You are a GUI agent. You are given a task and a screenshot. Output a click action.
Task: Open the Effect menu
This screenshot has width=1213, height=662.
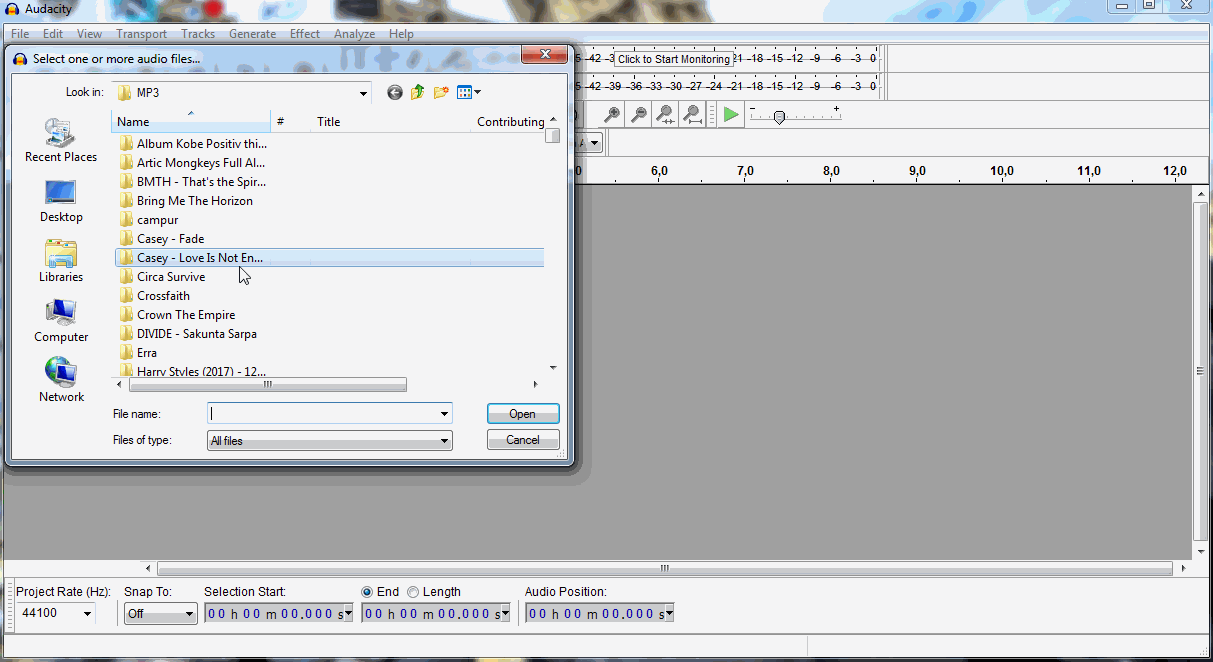(x=305, y=34)
